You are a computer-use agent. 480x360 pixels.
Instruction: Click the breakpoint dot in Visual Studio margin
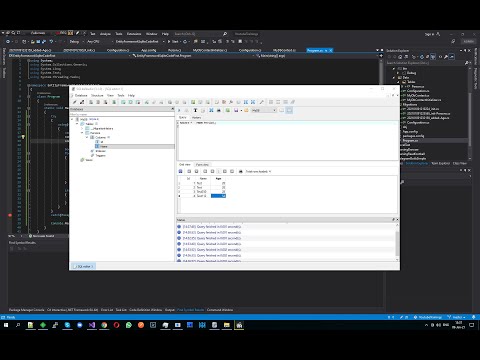click(10, 215)
